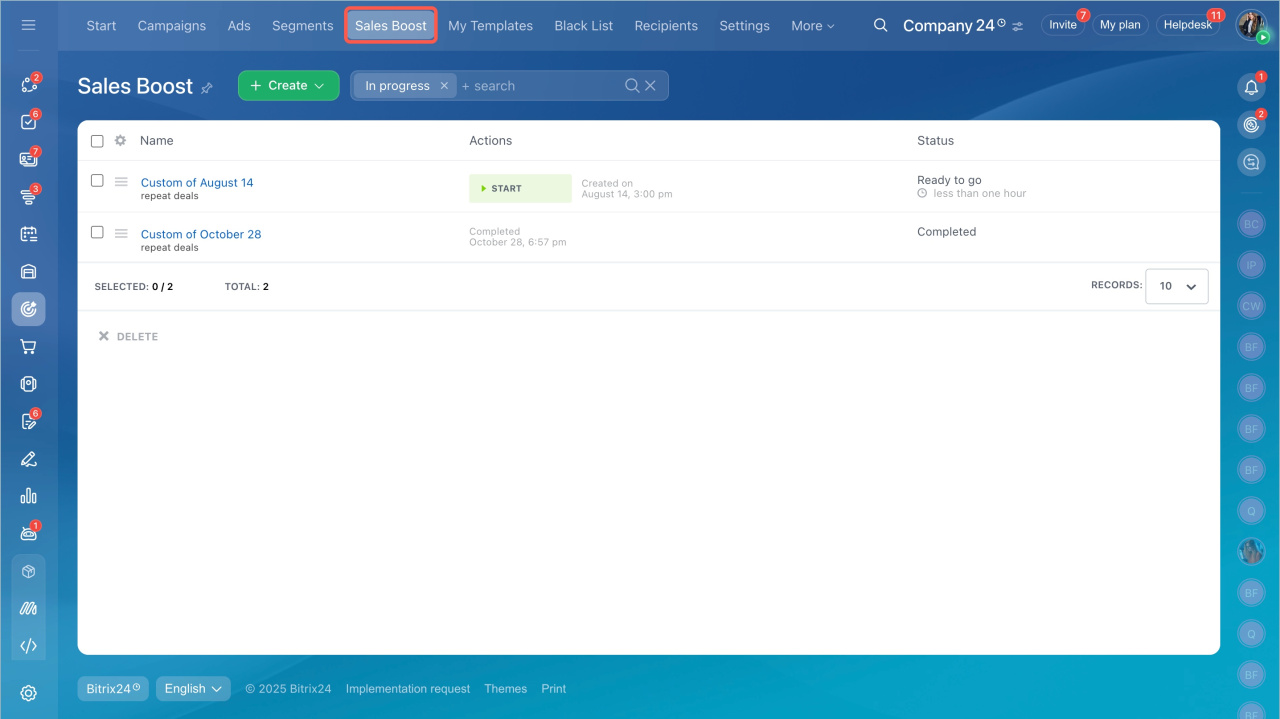Image resolution: width=1280 pixels, height=719 pixels.
Task: Open the Custom of August 14 link
Action: click(x=197, y=183)
